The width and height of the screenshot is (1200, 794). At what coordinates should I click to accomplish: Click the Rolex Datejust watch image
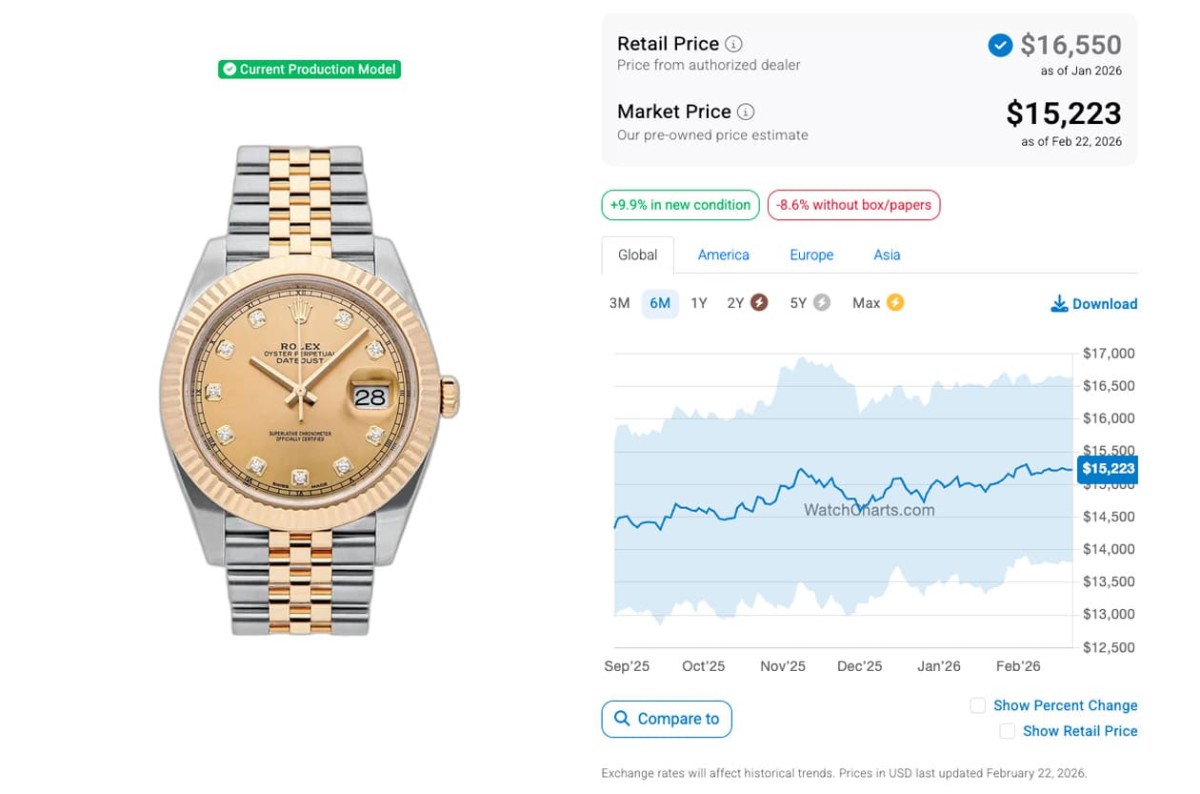pos(309,391)
